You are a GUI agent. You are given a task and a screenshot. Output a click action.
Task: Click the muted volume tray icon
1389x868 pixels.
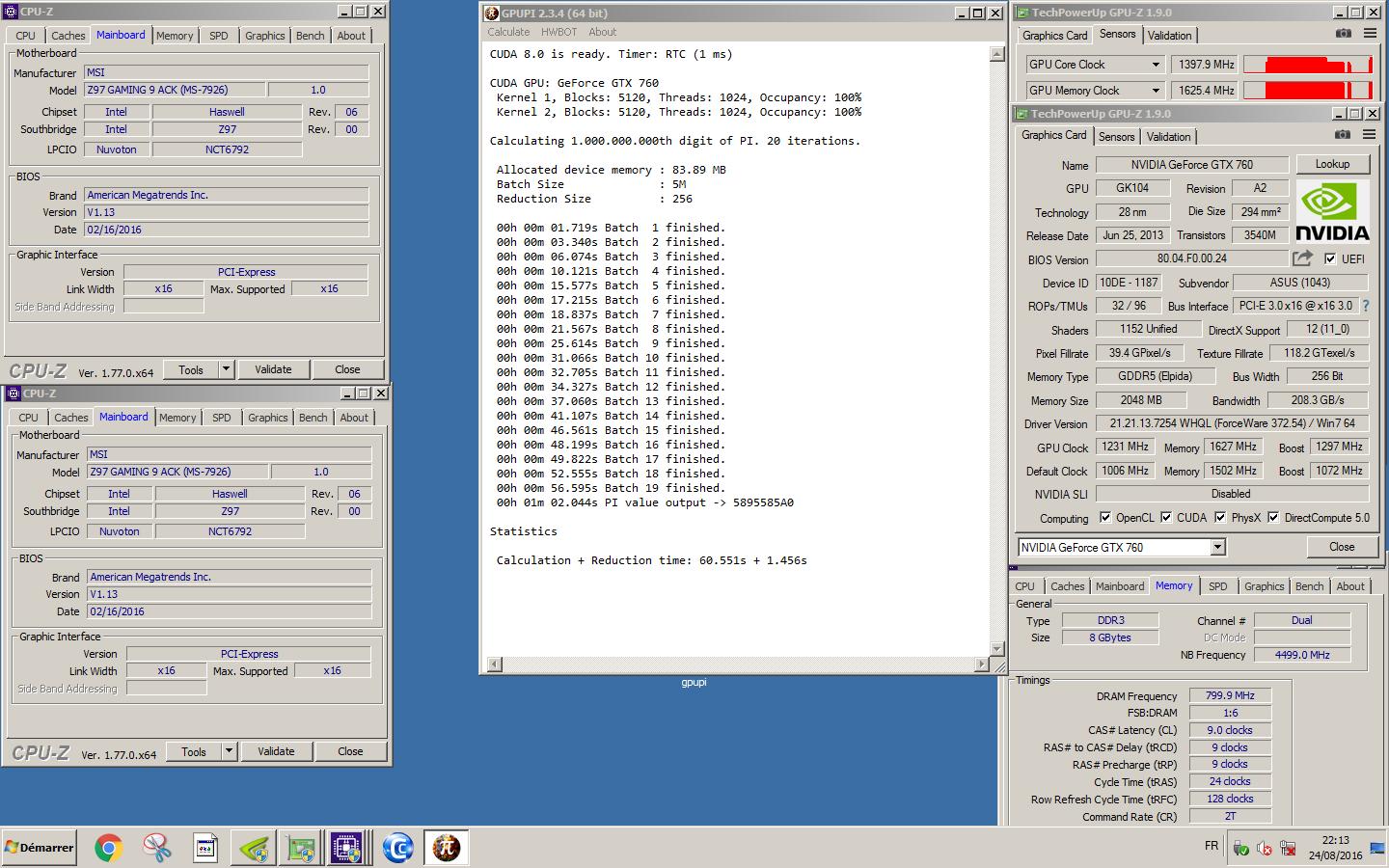[x=1265, y=849]
